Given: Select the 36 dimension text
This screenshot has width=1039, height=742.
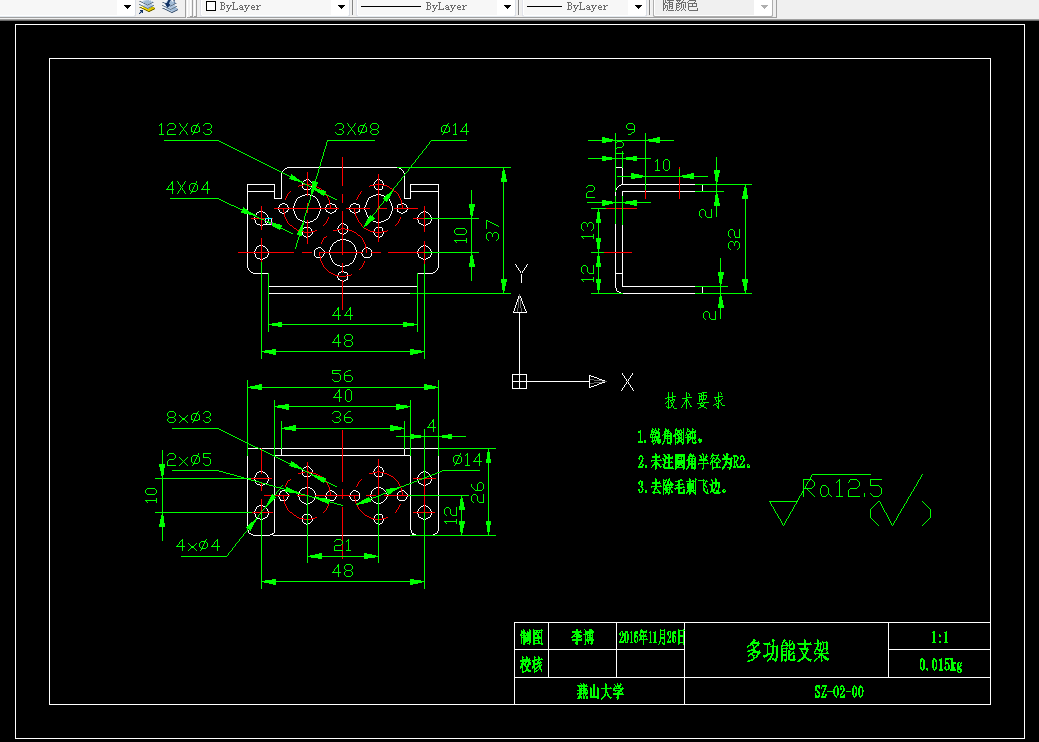Looking at the screenshot, I should 343,417.
